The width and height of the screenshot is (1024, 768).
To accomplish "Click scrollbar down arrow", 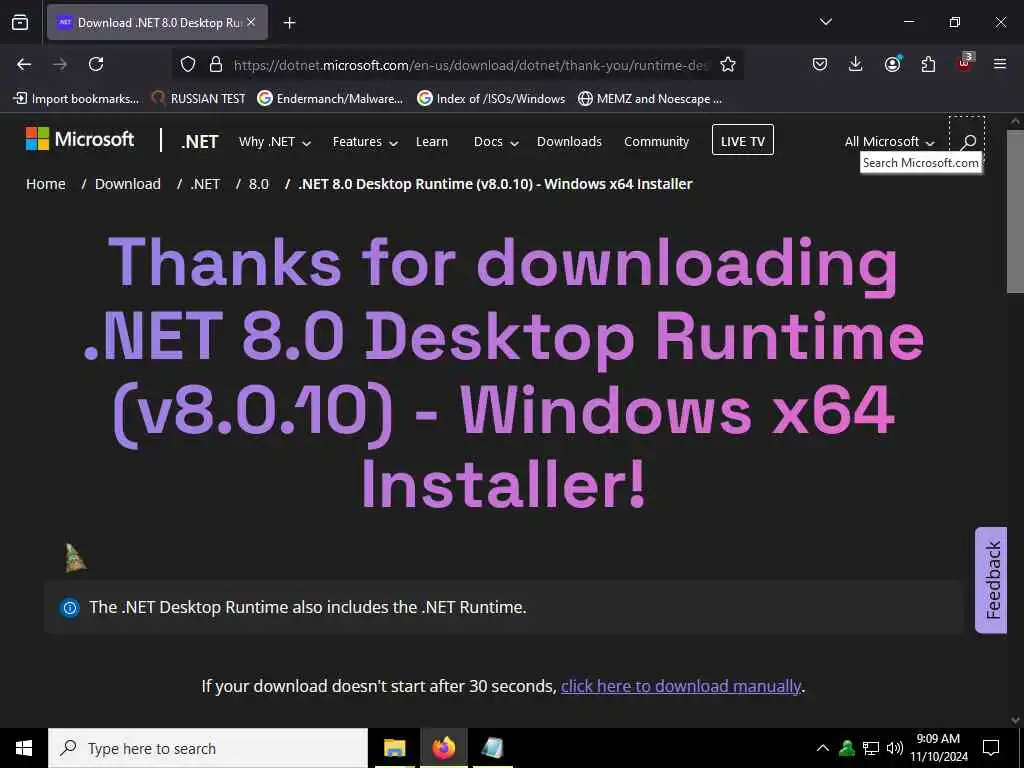I will [1015, 720].
